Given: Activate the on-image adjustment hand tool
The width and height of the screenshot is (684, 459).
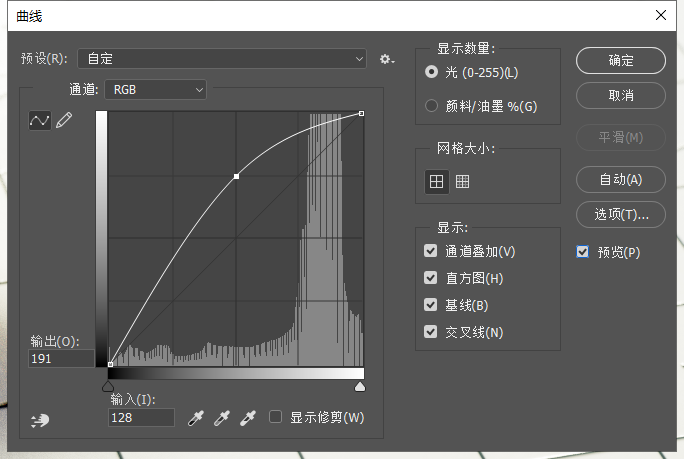Looking at the screenshot, I should pyautogui.click(x=40, y=421).
